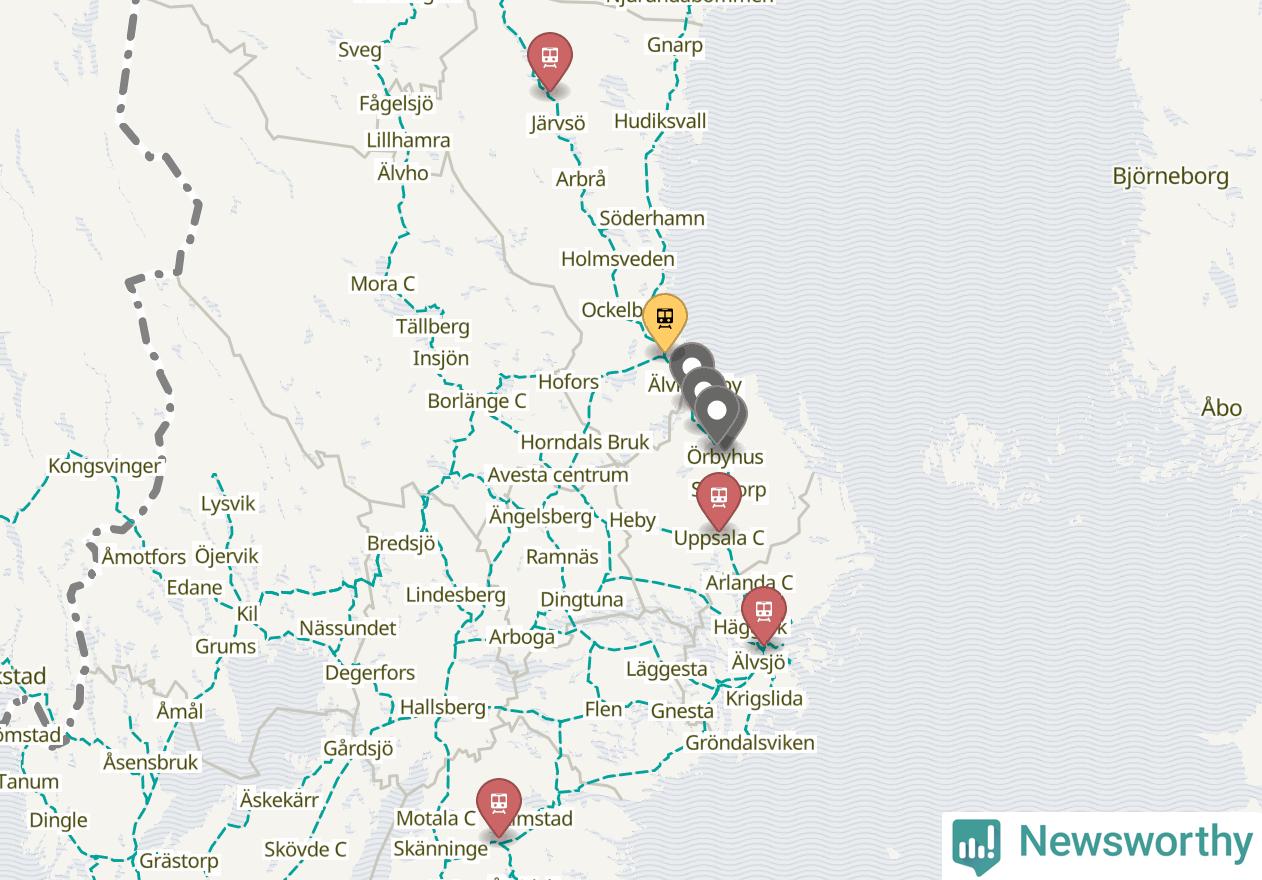Click the red train marker near Skänninge
The height and width of the screenshot is (880, 1262).
pyautogui.click(x=498, y=806)
